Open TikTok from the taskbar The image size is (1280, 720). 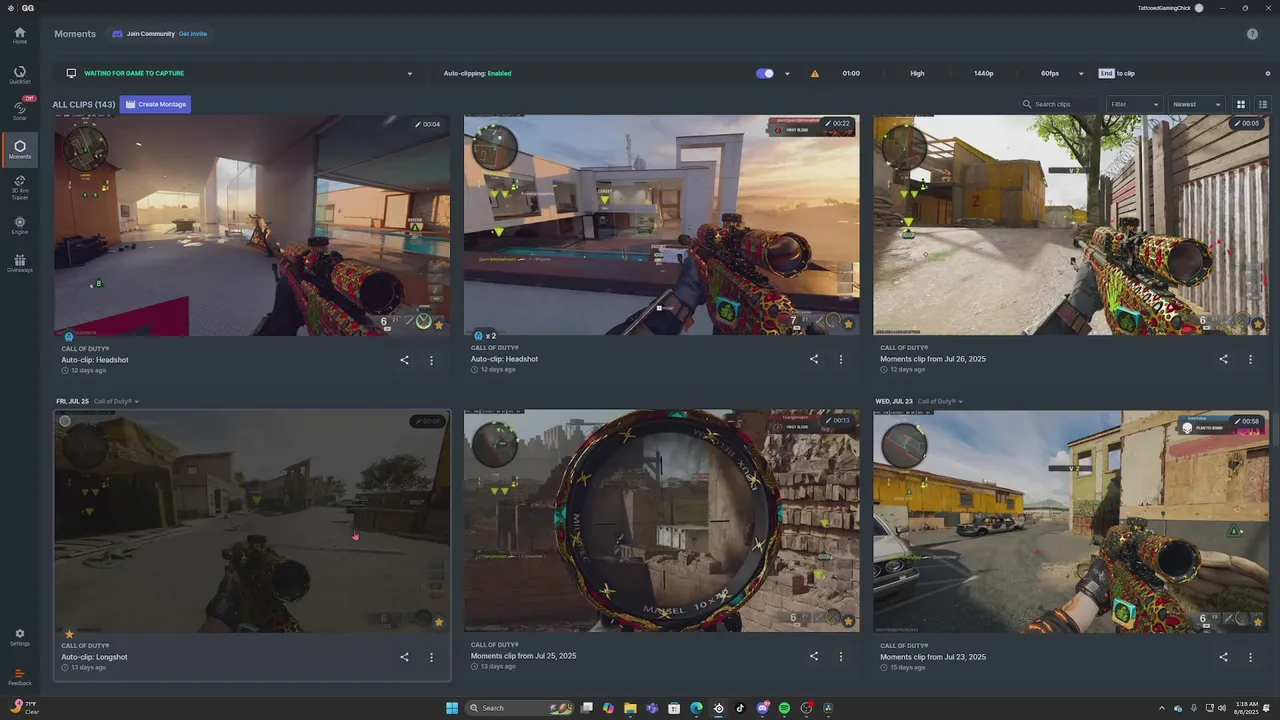tap(740, 708)
